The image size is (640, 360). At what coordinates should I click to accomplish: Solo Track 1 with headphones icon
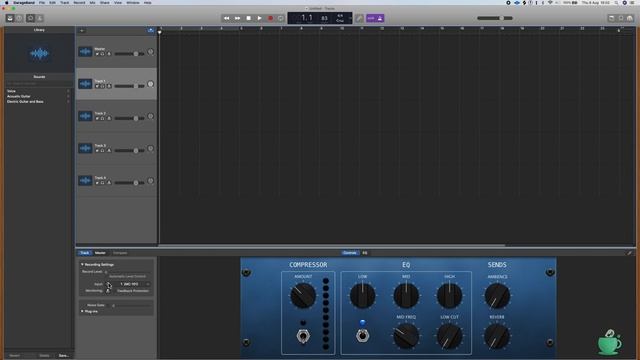tap(103, 86)
